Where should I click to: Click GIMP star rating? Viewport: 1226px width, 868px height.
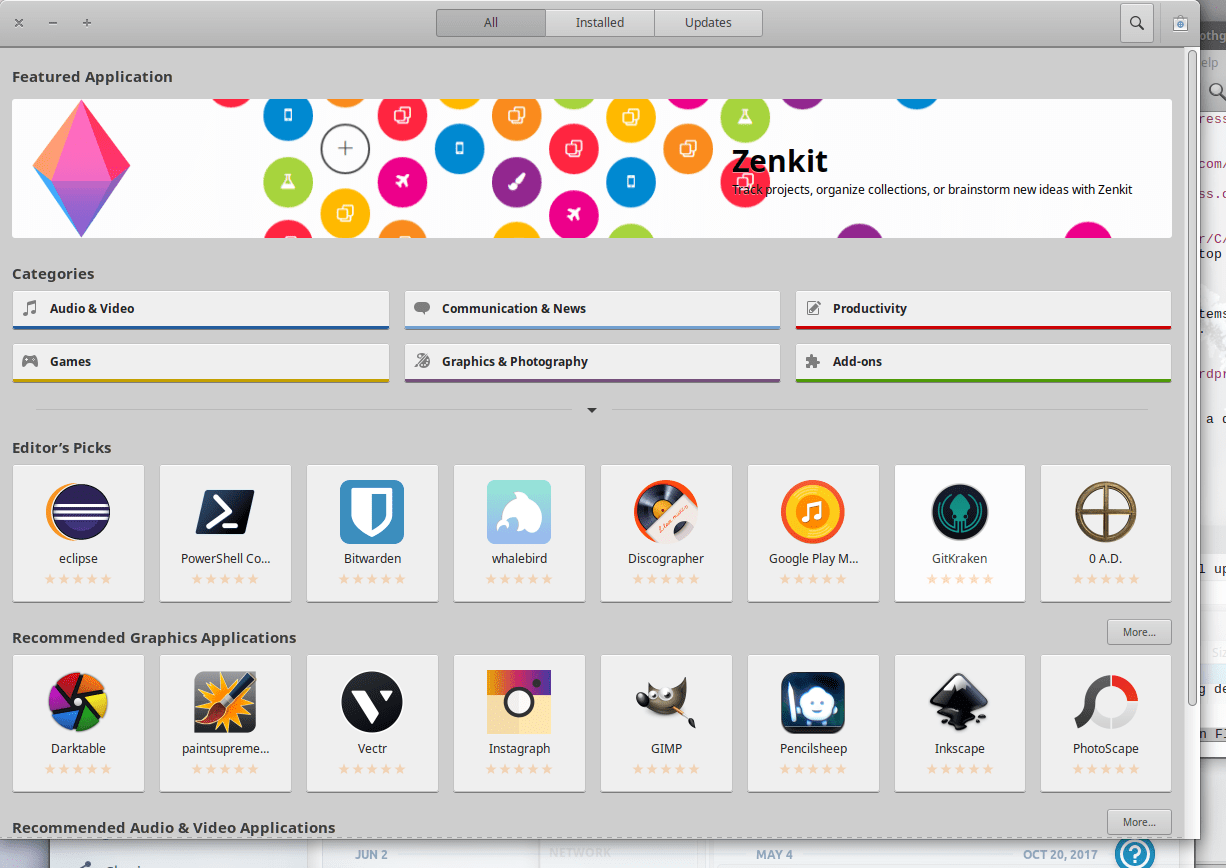tap(666, 769)
